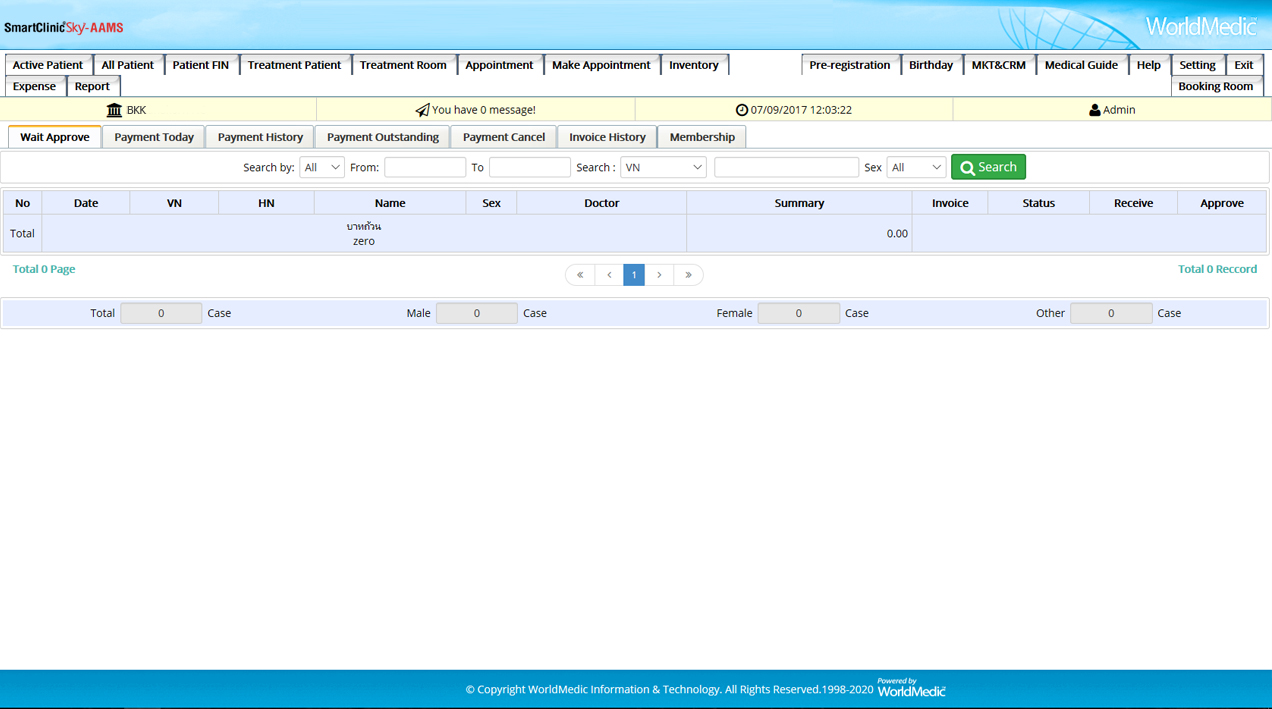Open the Sex filter dropdown

point(915,168)
